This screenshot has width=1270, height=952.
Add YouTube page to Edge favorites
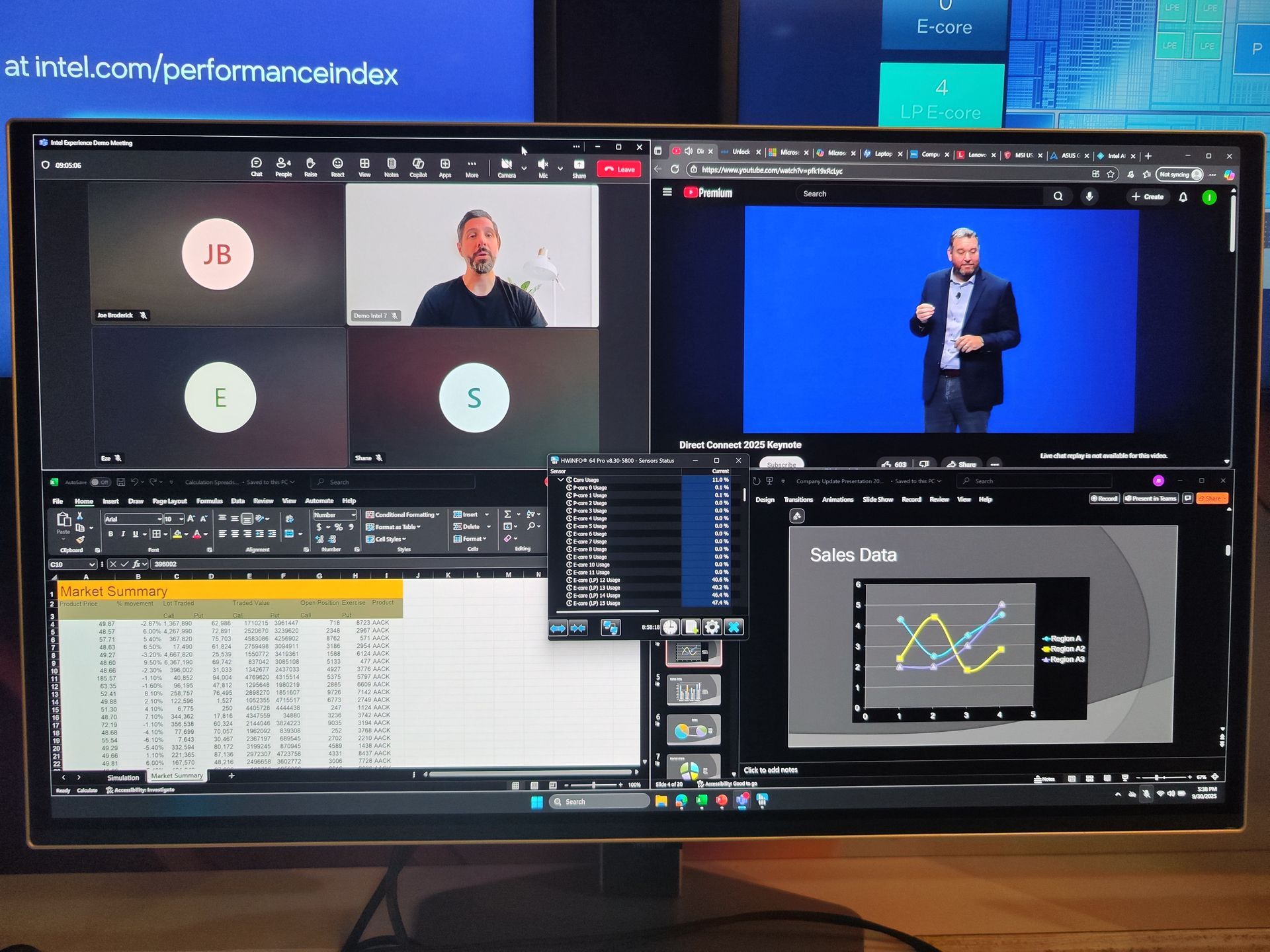point(1111,174)
